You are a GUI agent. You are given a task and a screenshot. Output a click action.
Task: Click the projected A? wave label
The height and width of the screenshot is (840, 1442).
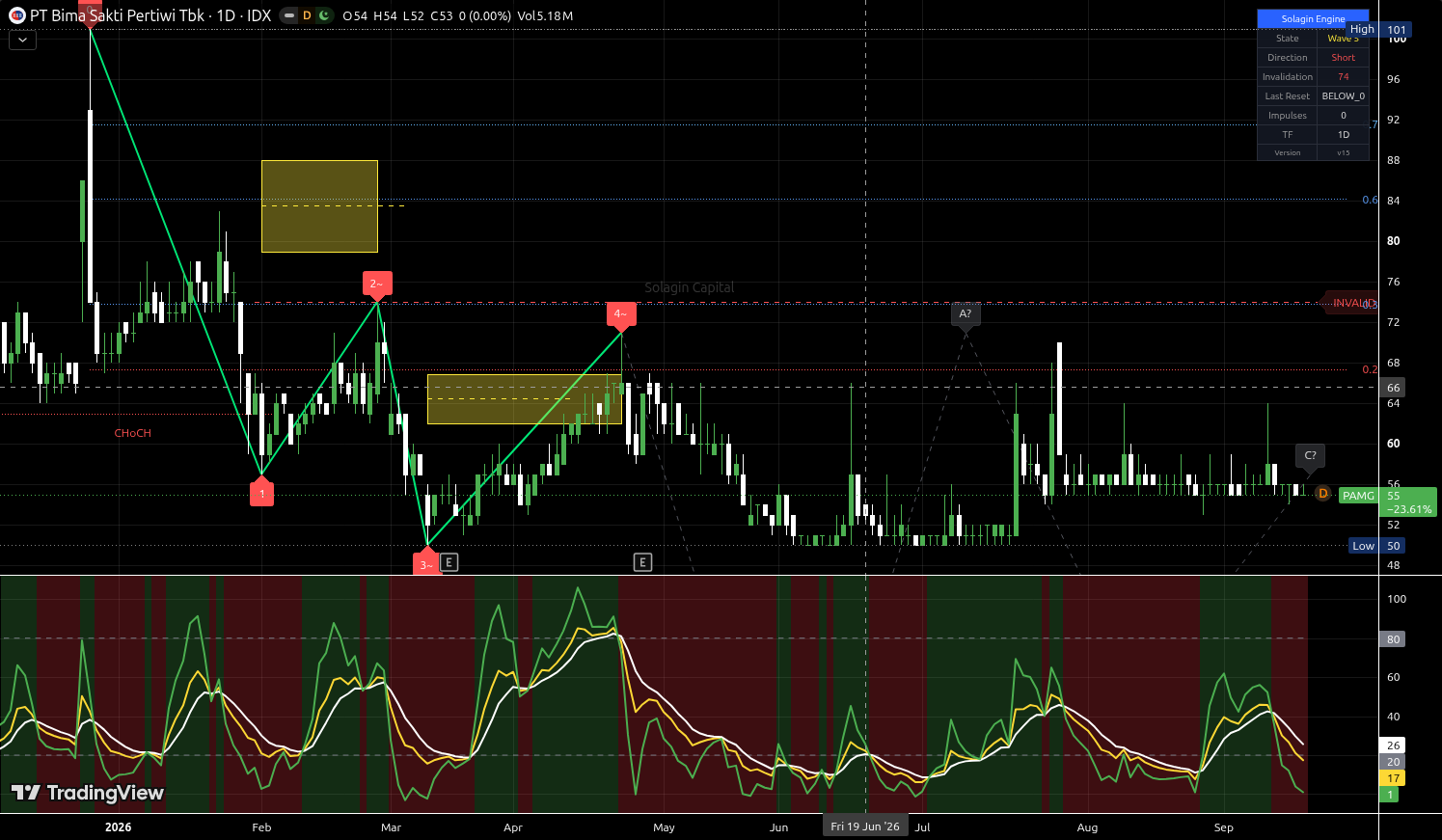966,314
